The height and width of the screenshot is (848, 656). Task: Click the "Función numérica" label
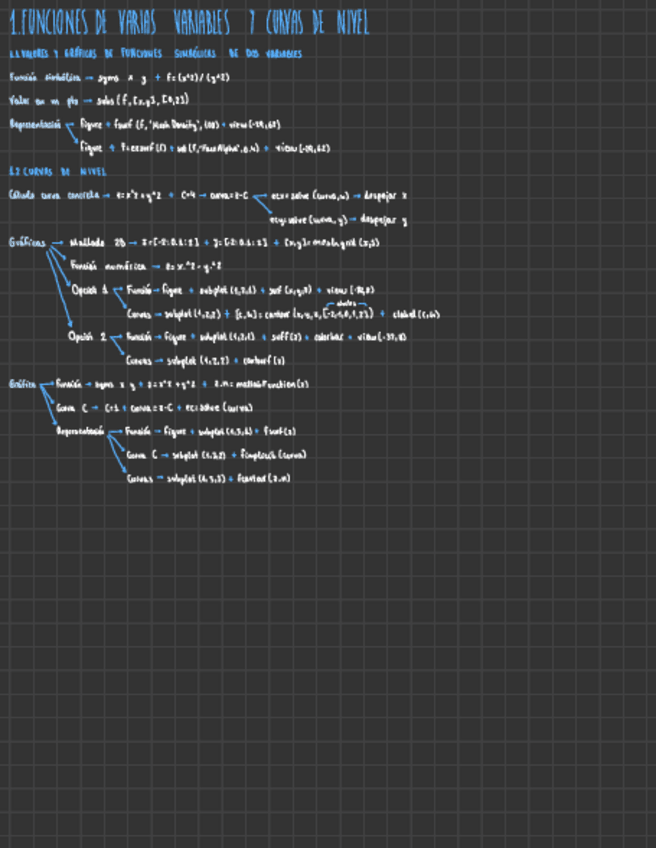coord(108,266)
